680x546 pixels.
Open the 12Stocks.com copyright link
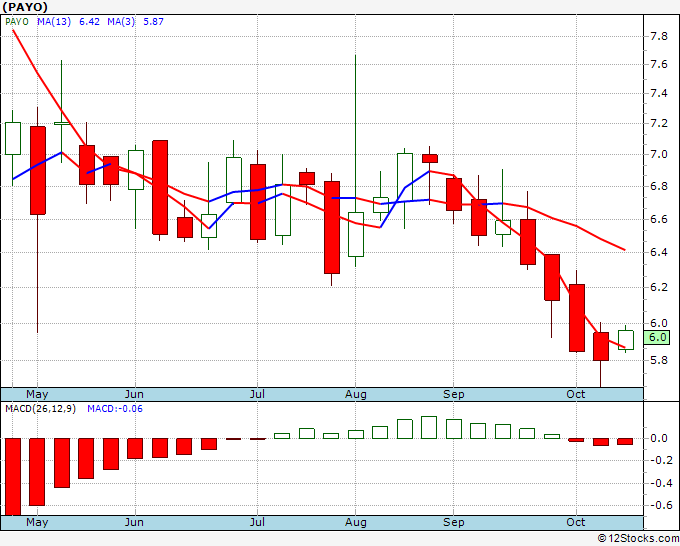(x=638, y=538)
